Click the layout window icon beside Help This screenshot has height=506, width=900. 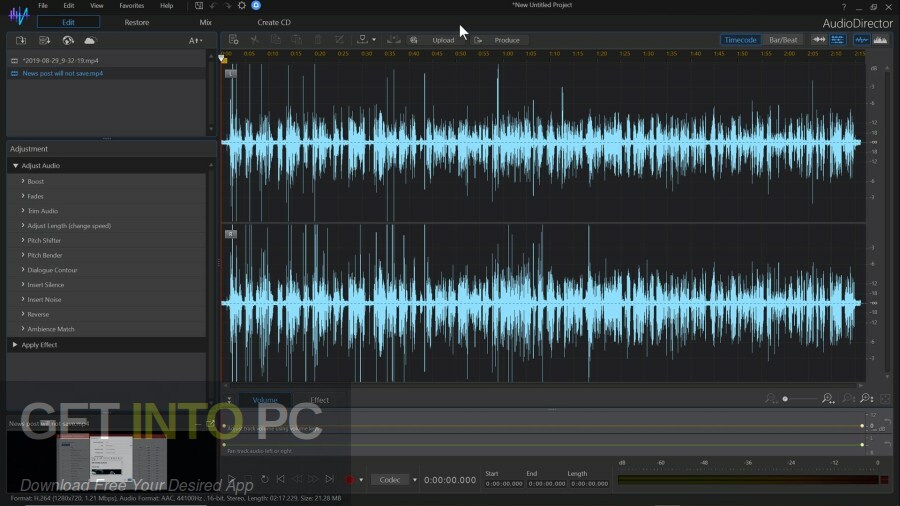pyautogui.click(x=199, y=6)
